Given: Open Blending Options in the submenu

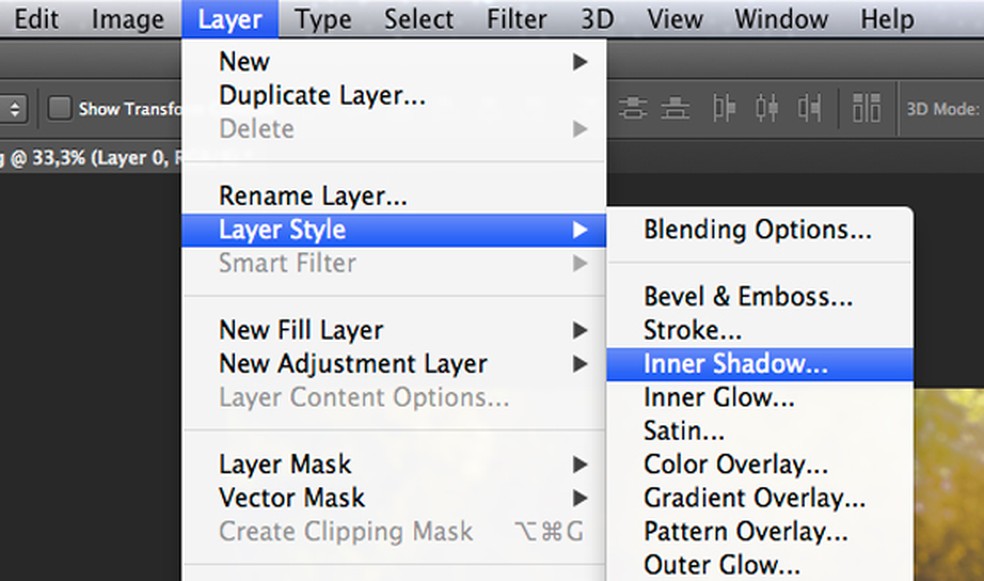Looking at the screenshot, I should coord(757,230).
